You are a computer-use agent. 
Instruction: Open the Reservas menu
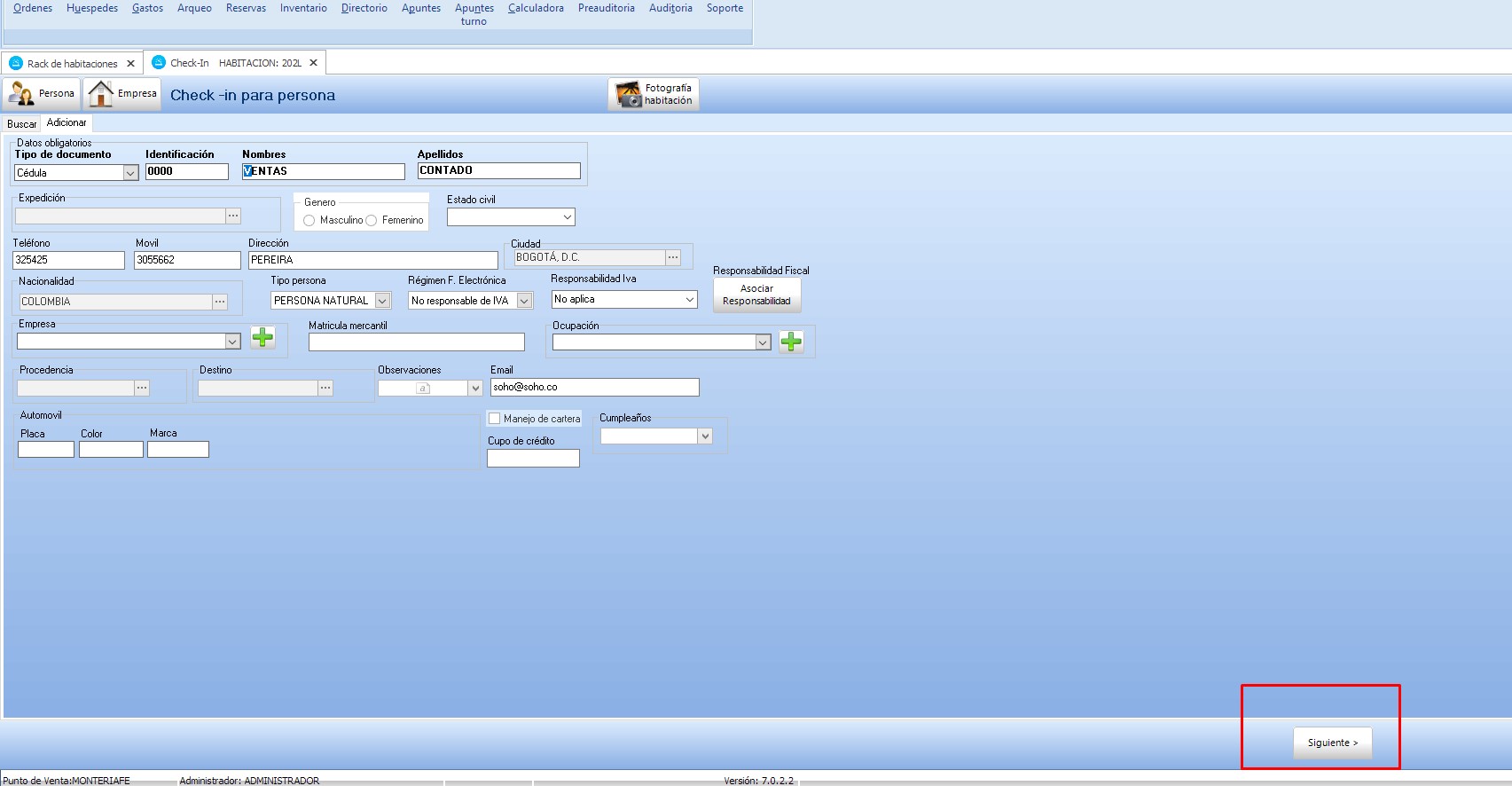click(246, 8)
